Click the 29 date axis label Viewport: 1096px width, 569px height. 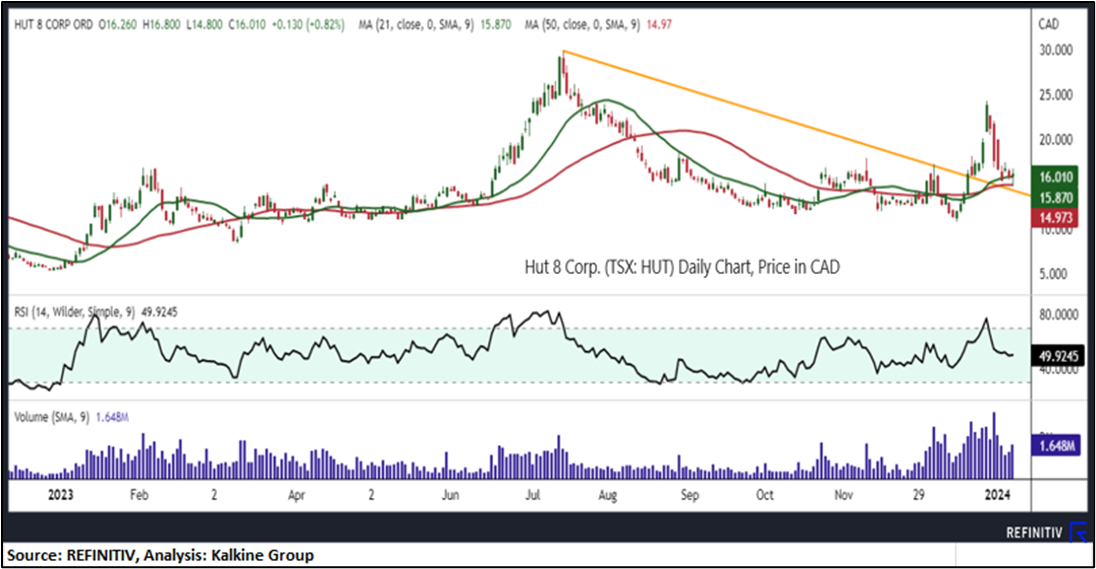click(918, 495)
